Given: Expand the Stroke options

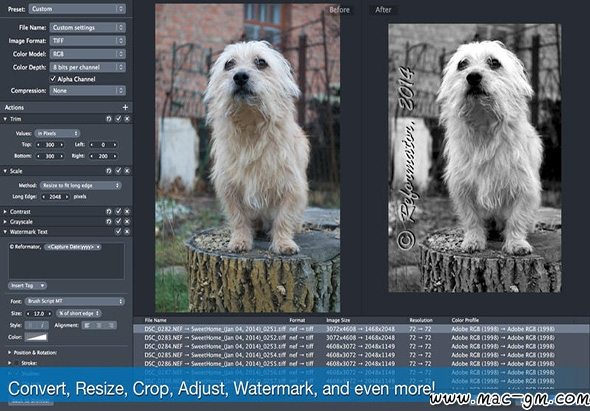Looking at the screenshot, I should [9, 363].
